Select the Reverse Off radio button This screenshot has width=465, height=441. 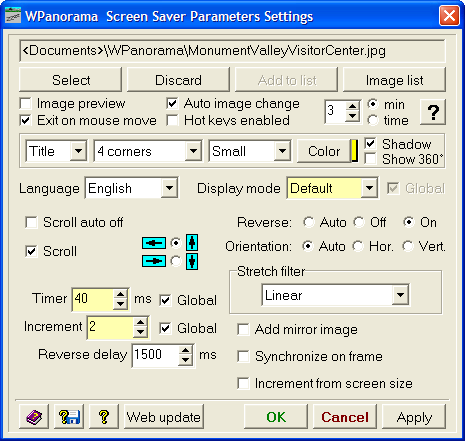click(x=359, y=222)
